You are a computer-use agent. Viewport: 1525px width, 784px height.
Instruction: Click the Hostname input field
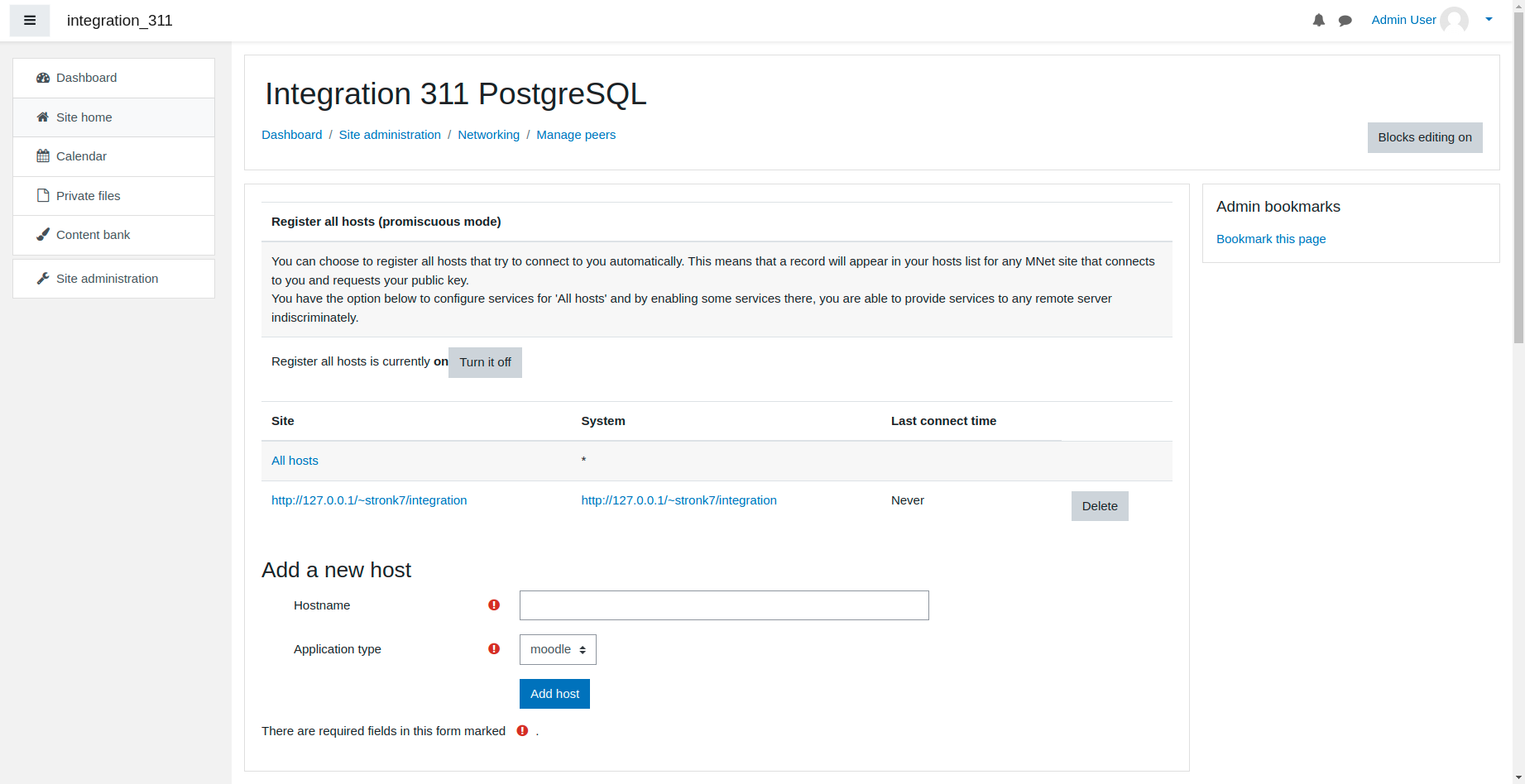724,605
